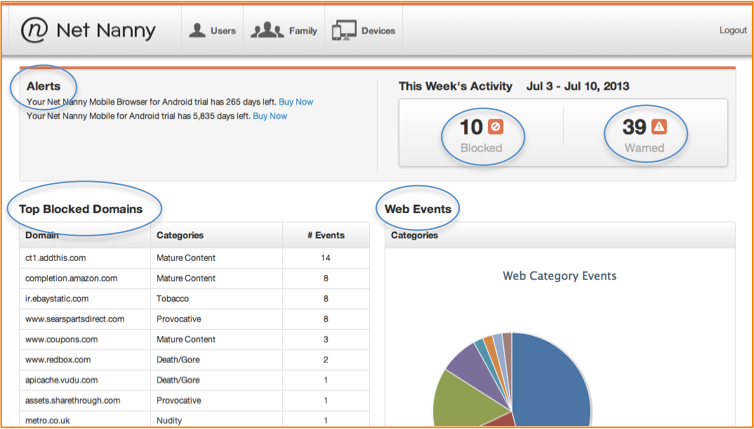Click events count 3 for www.coupons.com
The image size is (754, 429).
click(326, 339)
